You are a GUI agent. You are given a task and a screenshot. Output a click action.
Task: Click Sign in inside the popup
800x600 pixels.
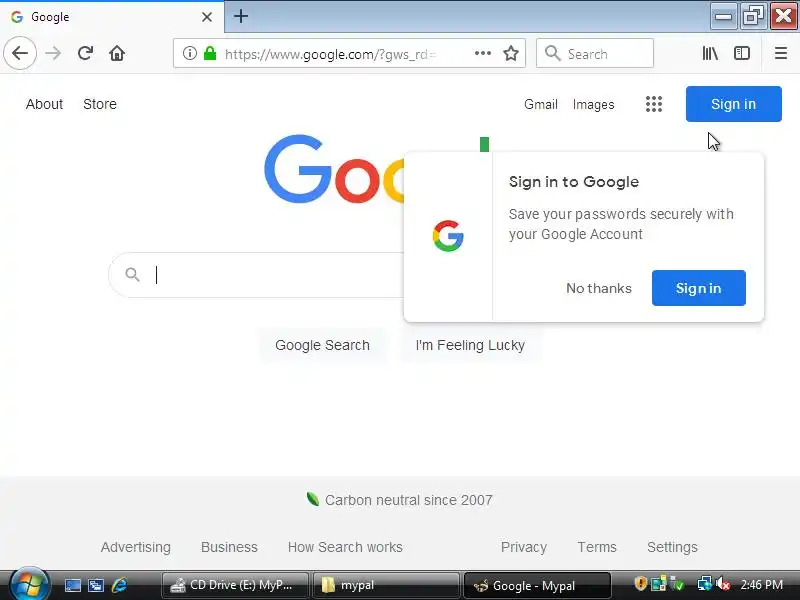(698, 288)
